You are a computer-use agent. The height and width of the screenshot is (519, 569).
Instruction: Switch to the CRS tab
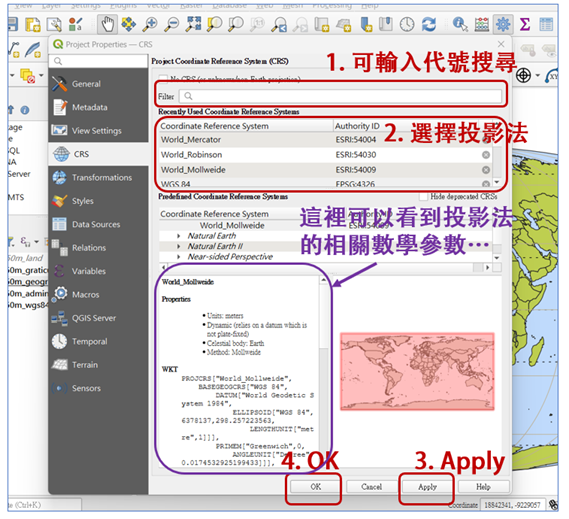pos(98,154)
